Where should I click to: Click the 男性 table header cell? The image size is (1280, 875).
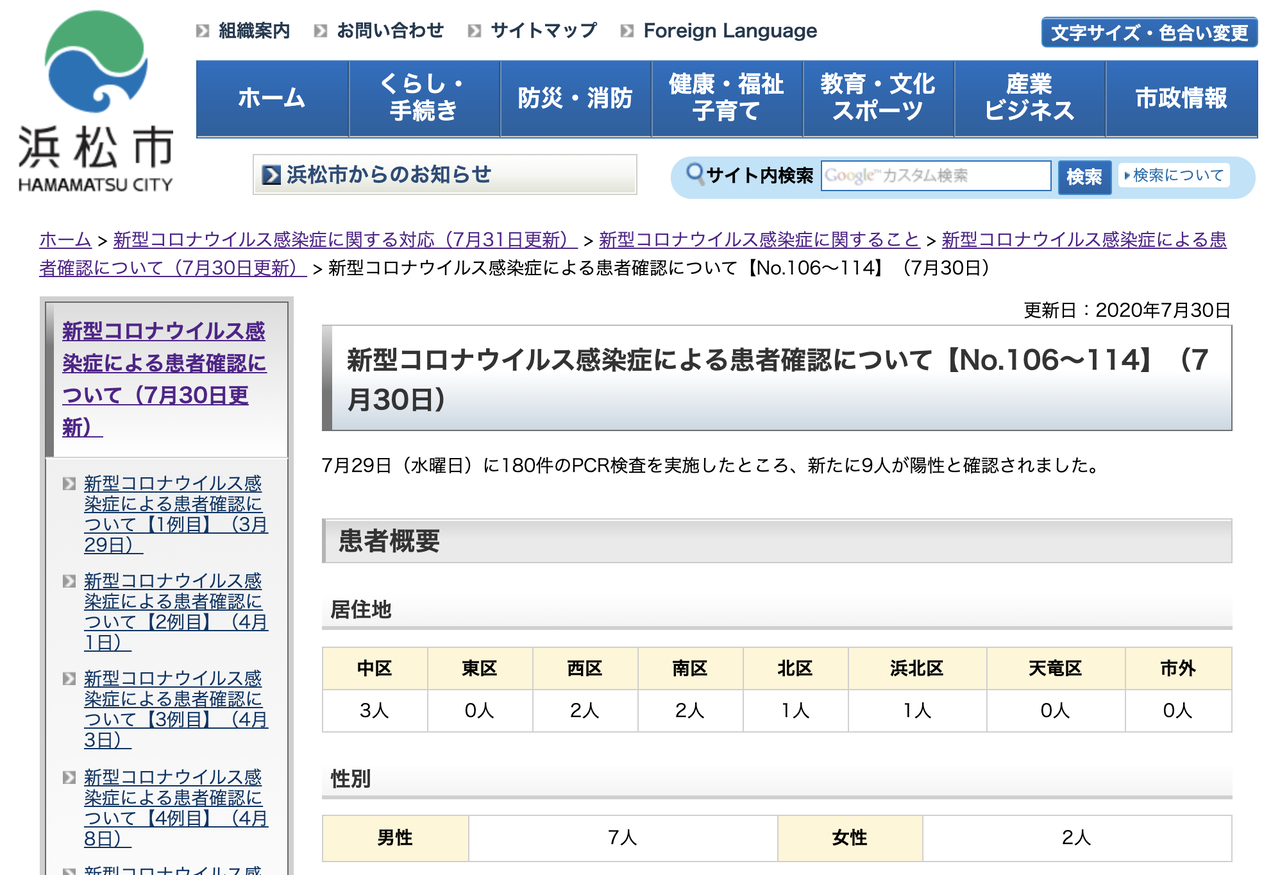point(395,838)
